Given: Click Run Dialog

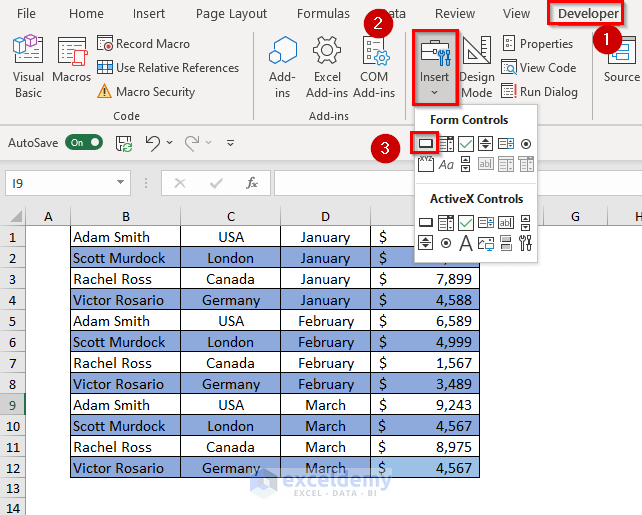Looking at the screenshot, I should coord(540,91).
